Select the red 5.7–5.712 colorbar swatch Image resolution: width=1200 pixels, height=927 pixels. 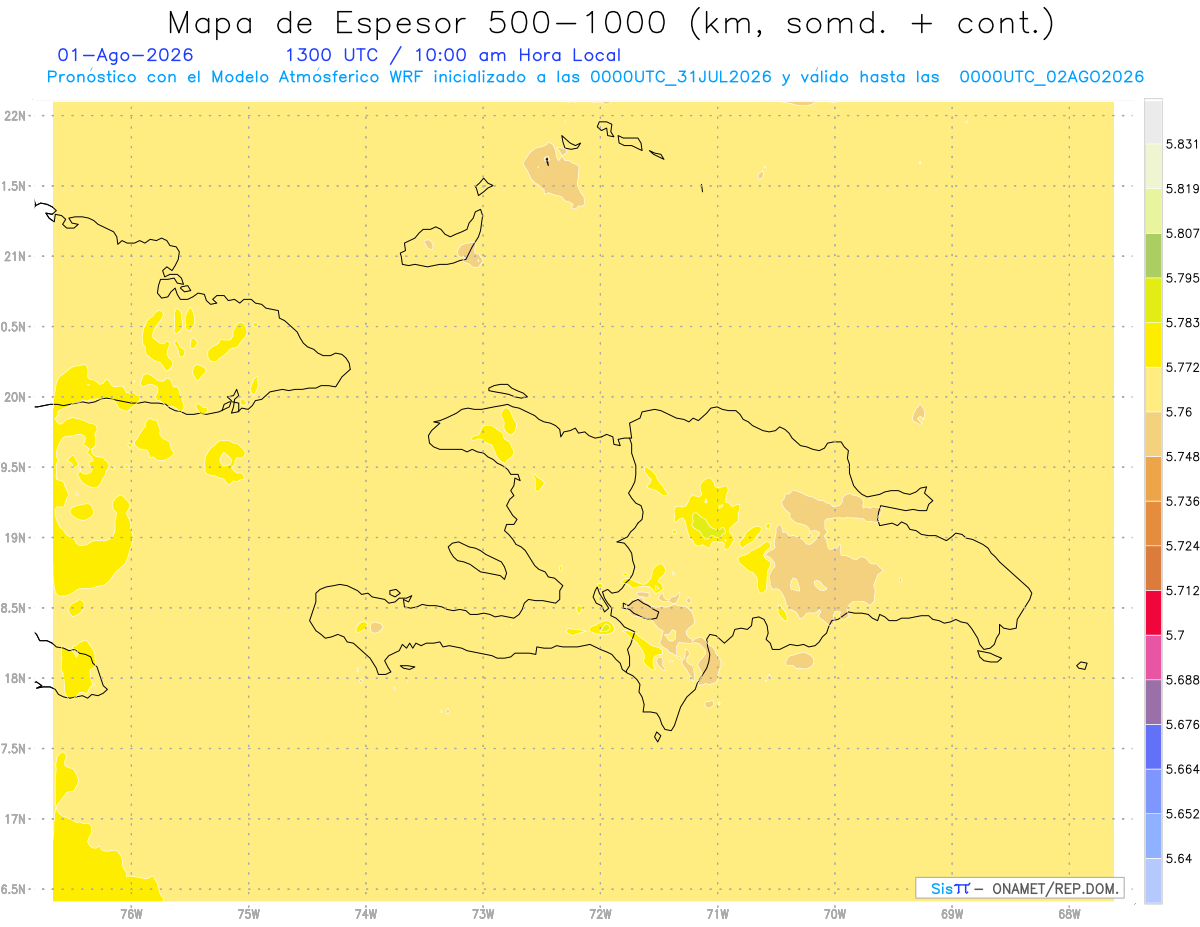click(x=1153, y=612)
